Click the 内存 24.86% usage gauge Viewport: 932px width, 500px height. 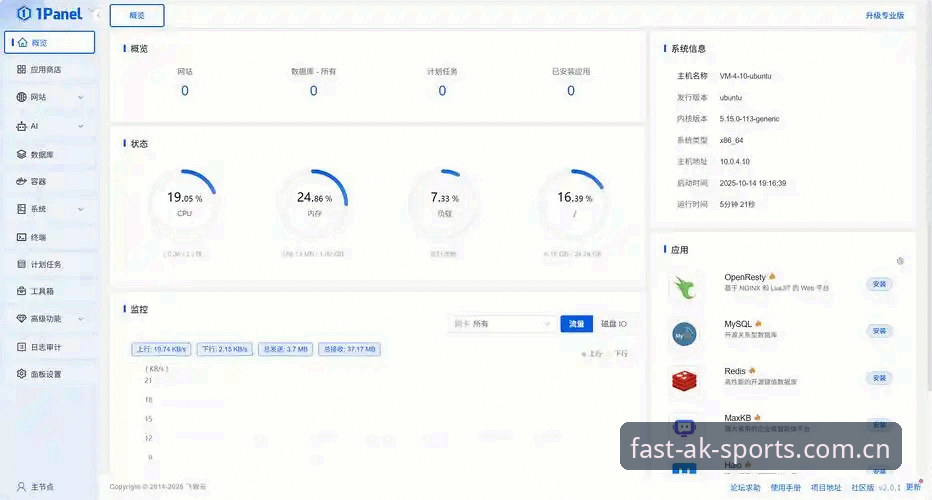314,203
